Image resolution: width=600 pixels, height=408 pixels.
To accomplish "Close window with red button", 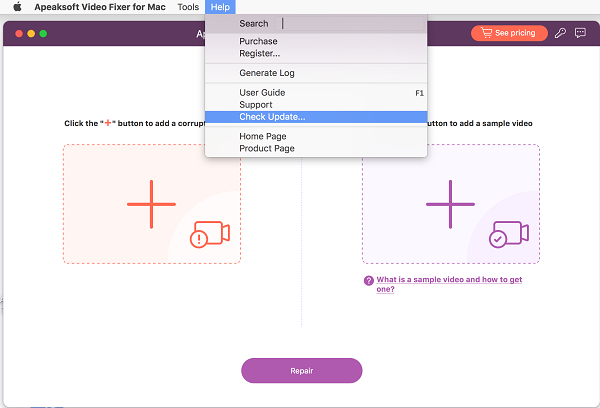I will [19, 34].
